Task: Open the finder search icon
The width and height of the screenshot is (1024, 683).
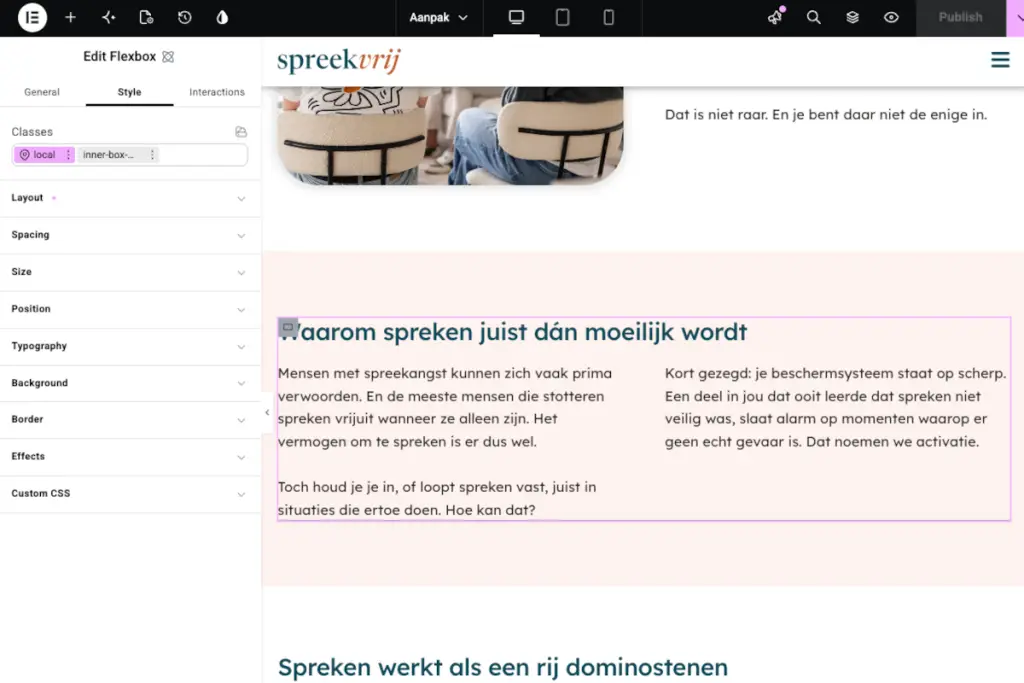Action: (x=813, y=18)
